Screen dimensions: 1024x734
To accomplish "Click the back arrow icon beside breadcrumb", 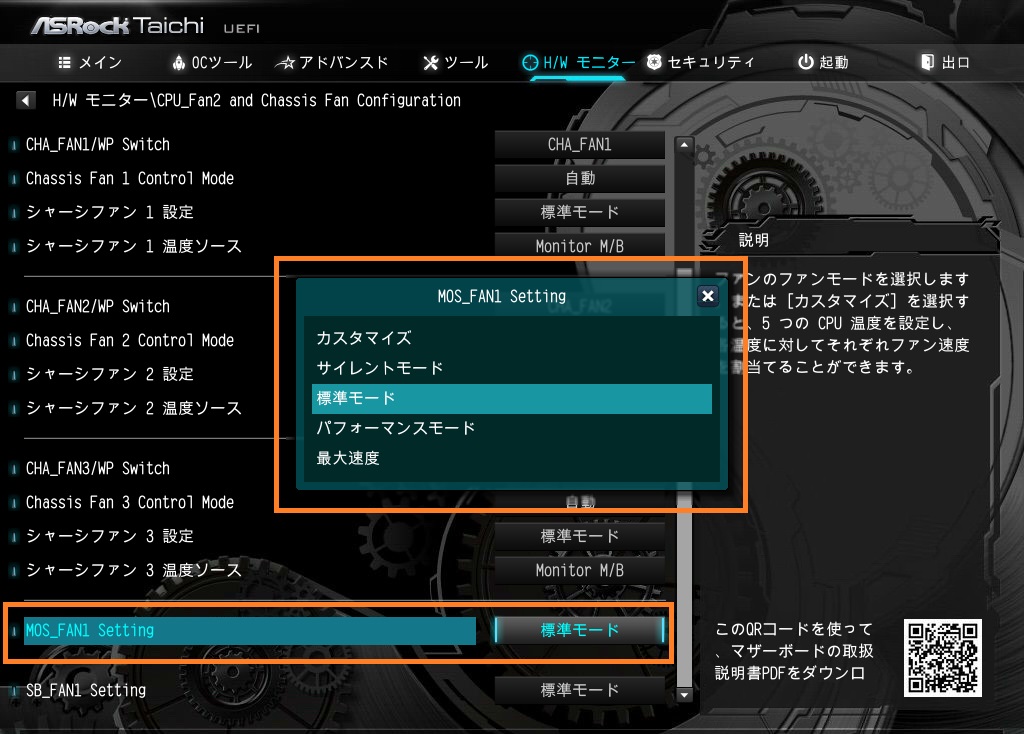I will click(25, 101).
